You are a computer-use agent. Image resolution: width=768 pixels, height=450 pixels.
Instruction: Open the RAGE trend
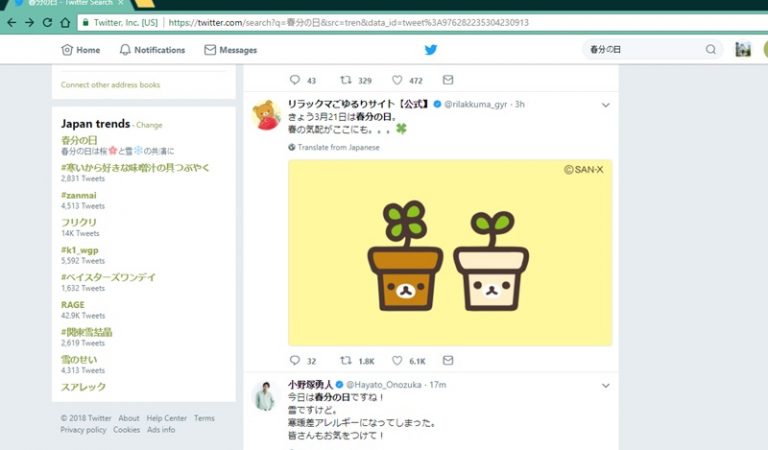click(x=72, y=305)
